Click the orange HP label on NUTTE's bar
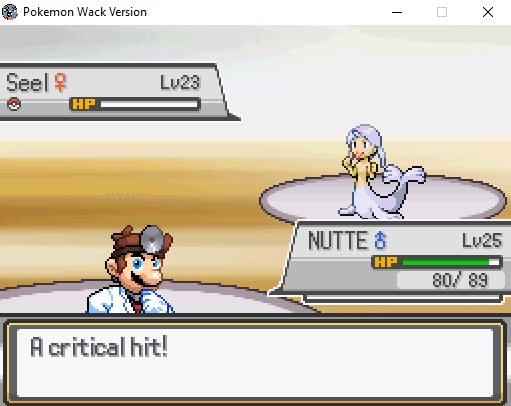511x406 pixels. (386, 262)
